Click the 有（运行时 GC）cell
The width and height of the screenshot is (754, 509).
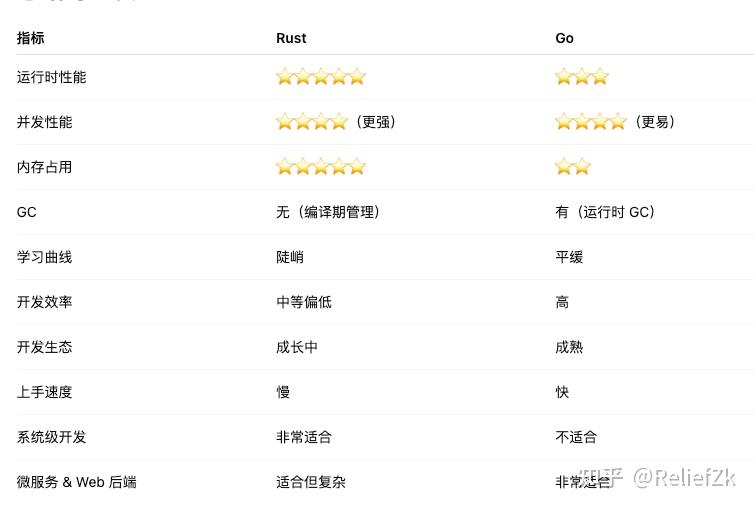click(605, 212)
